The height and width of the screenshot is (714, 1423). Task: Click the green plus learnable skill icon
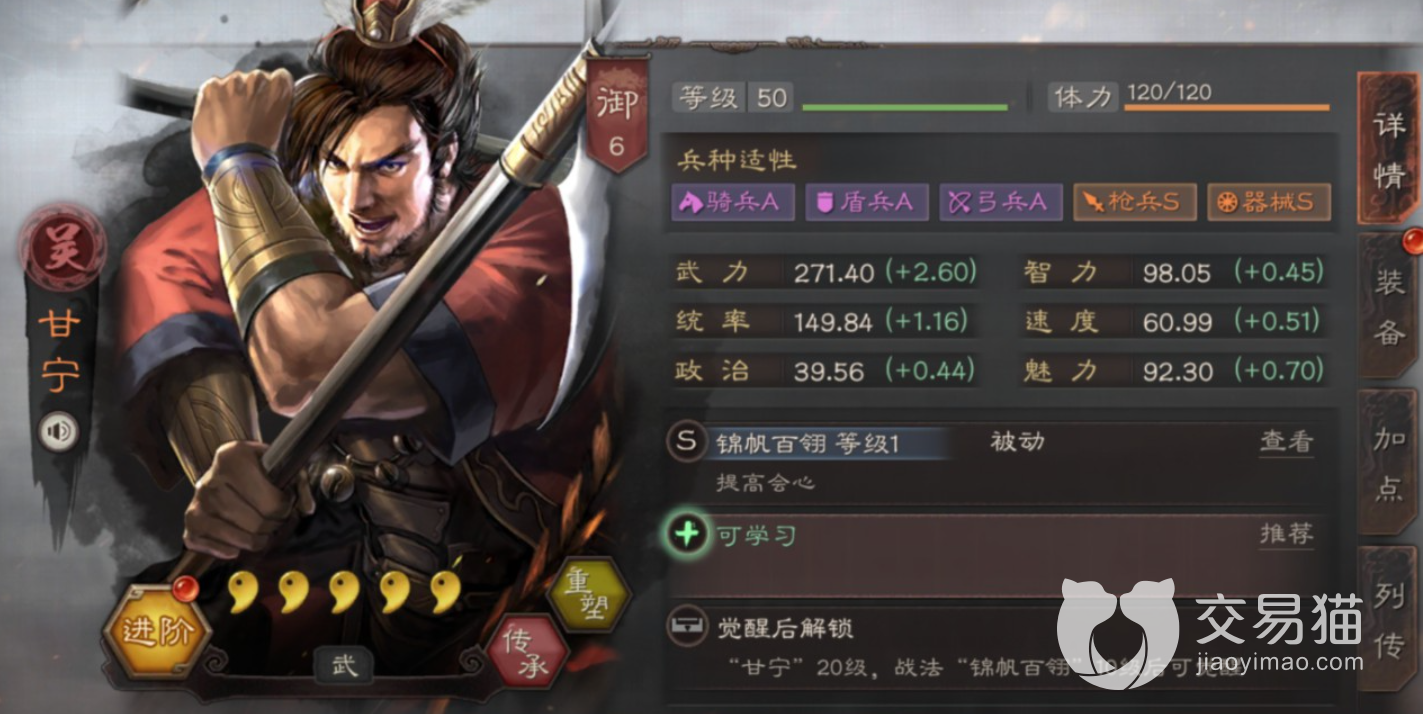687,535
